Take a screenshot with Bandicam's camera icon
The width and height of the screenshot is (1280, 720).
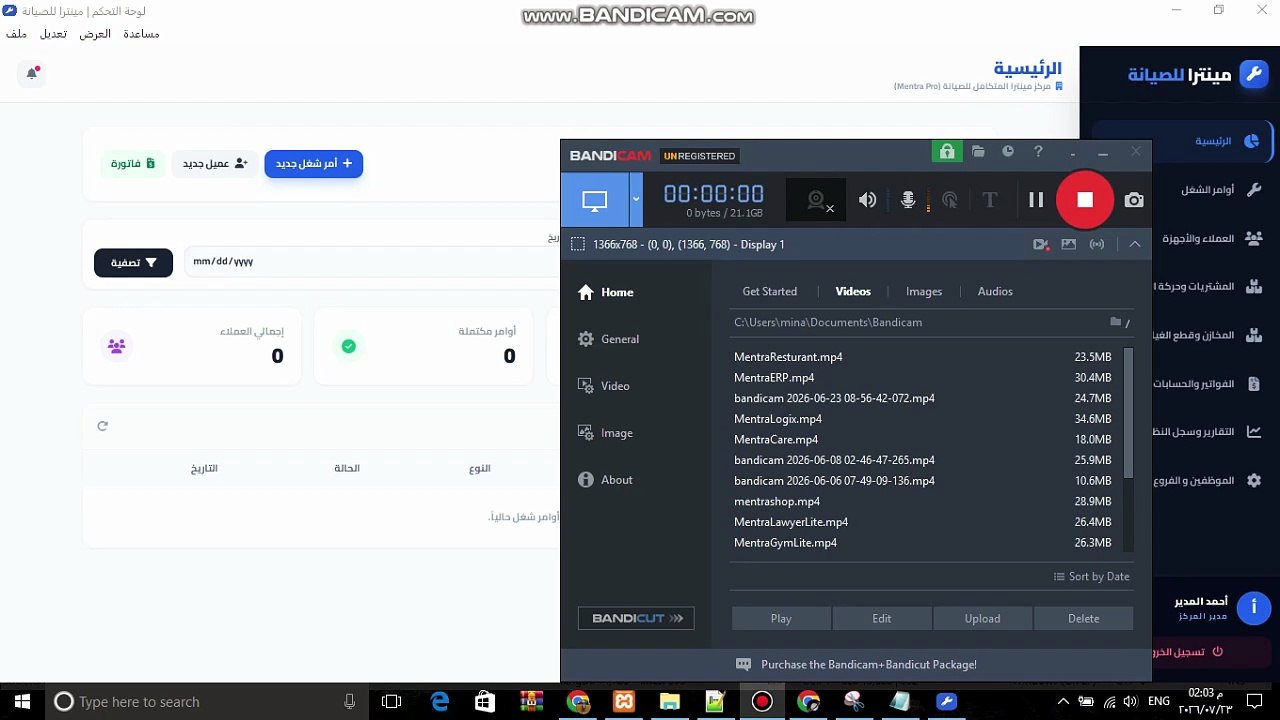1134,200
